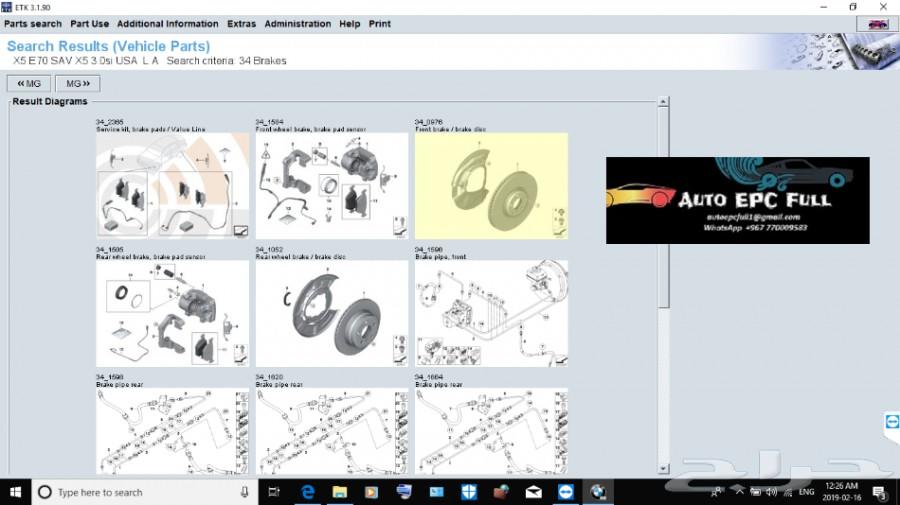Viewport: 900px width, 505px height.
Task: Open the Action Center notifications icon
Action: coord(879,492)
